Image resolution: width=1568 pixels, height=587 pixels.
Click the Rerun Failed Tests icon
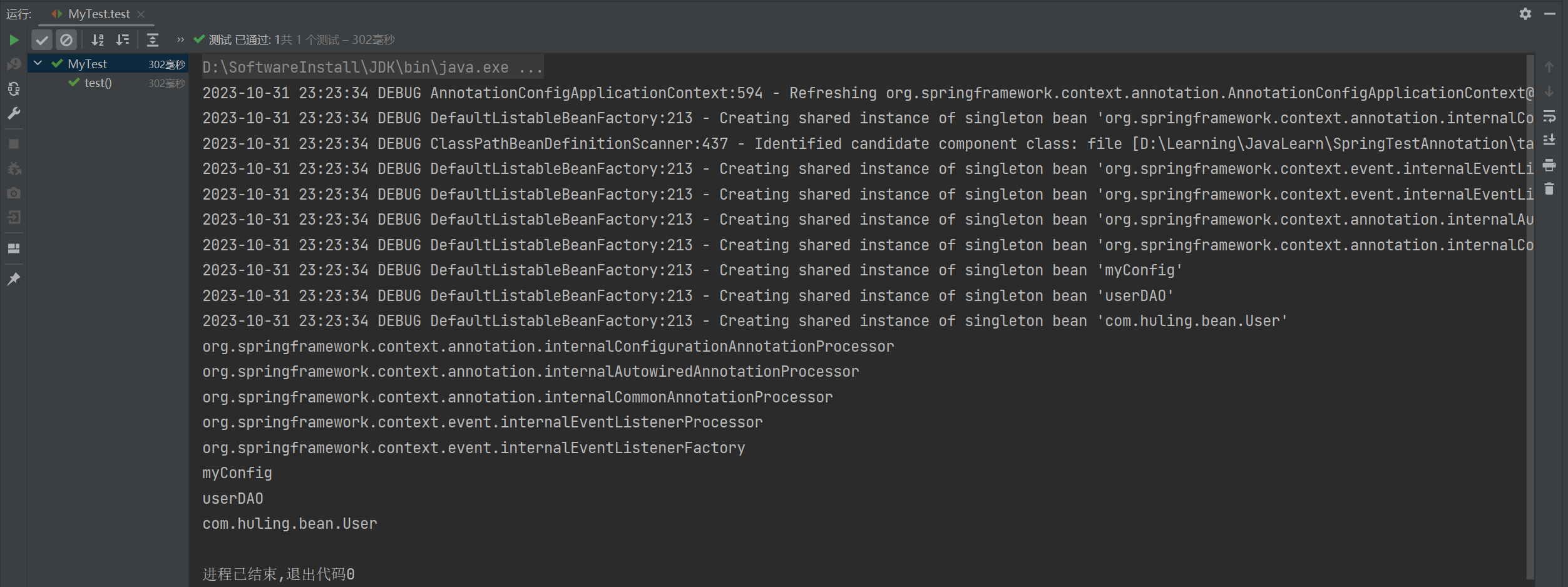coord(14,64)
